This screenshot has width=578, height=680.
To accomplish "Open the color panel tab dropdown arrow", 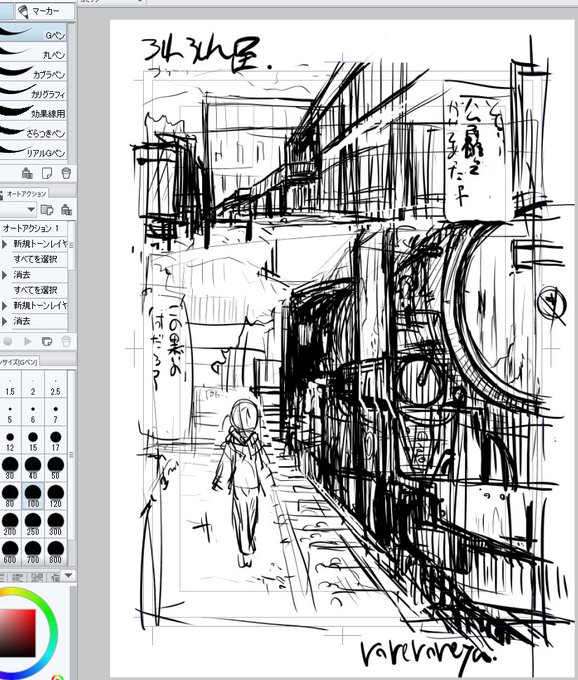I will 69,576.
